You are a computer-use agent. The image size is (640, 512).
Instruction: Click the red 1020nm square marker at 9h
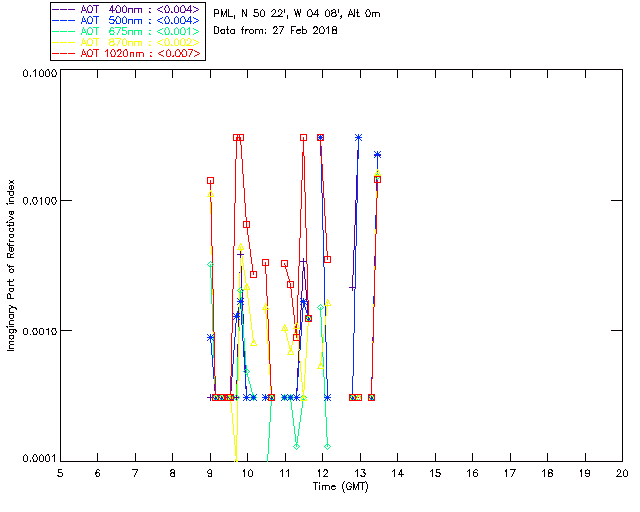(210, 180)
